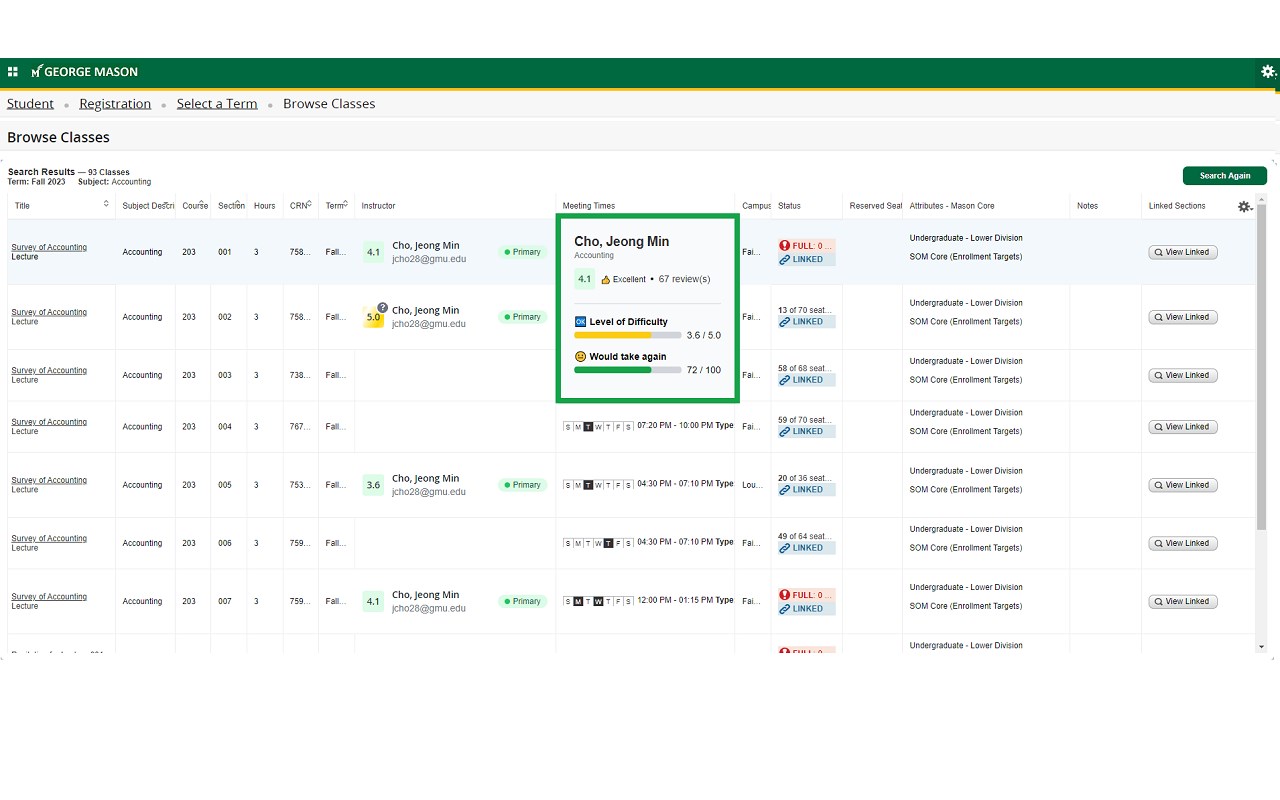
Task: Click the LINKED chain icon for section 001
Action: click(785, 259)
